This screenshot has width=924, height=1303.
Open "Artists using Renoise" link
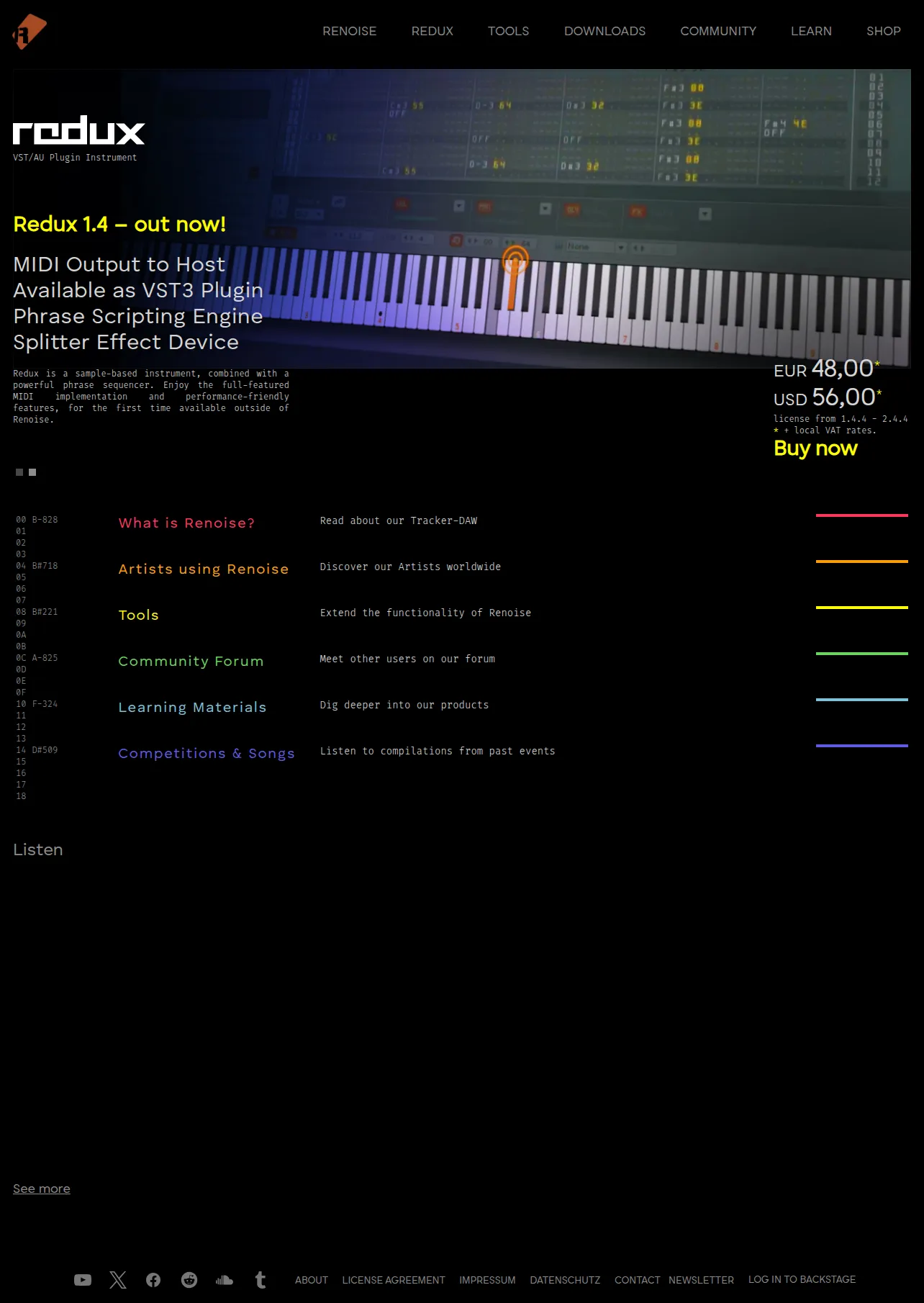[x=204, y=569]
